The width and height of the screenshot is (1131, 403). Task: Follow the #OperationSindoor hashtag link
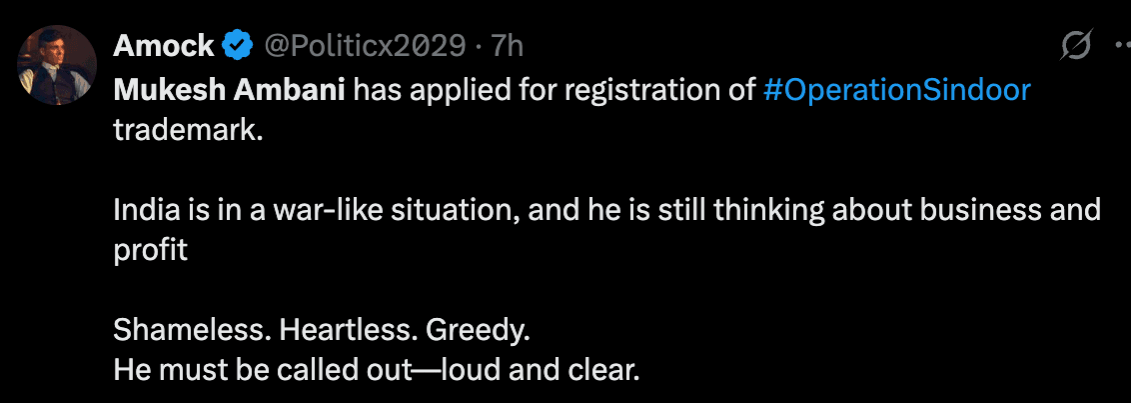896,91
